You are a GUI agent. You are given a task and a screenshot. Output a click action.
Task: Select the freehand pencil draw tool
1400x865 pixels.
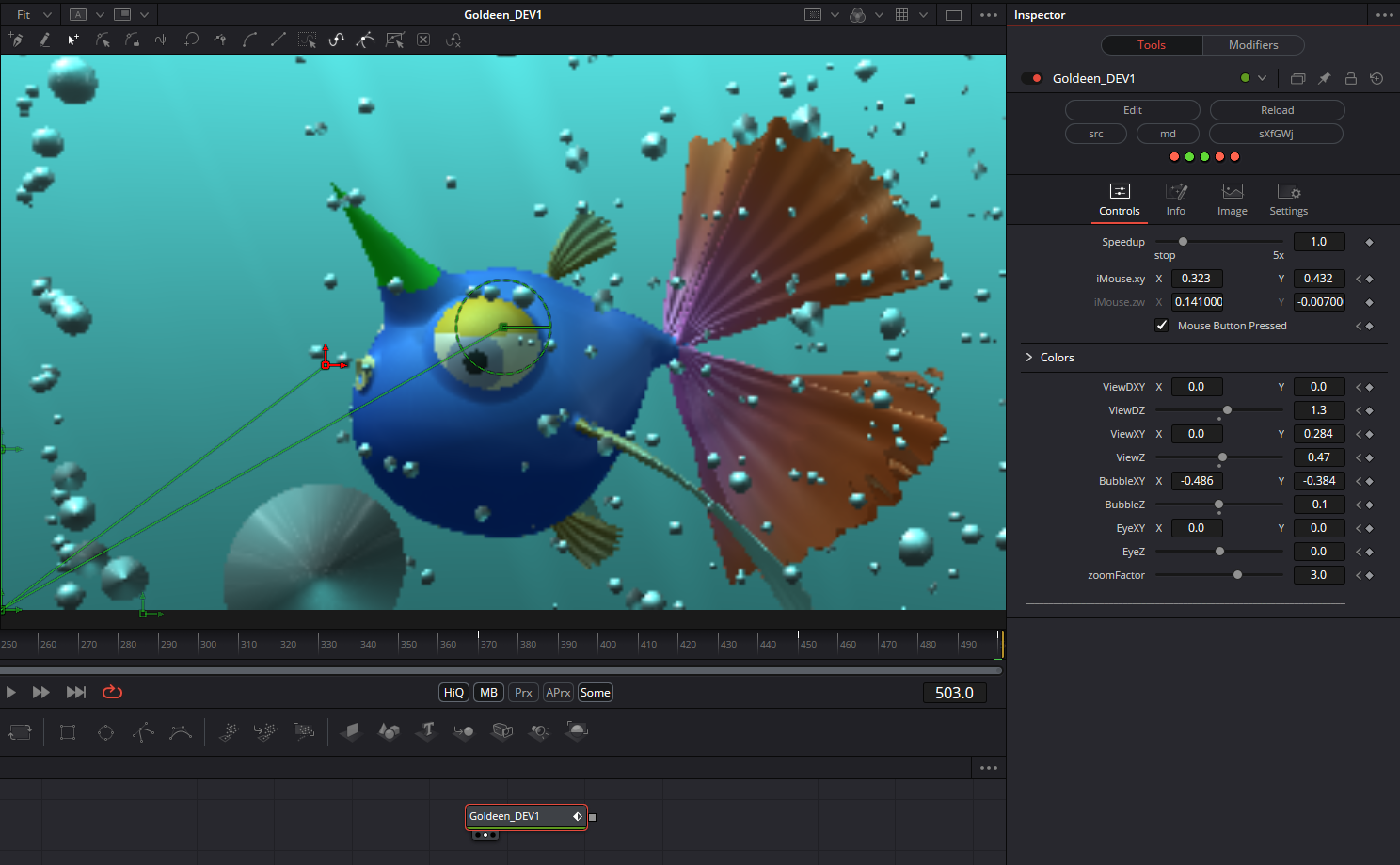44,40
